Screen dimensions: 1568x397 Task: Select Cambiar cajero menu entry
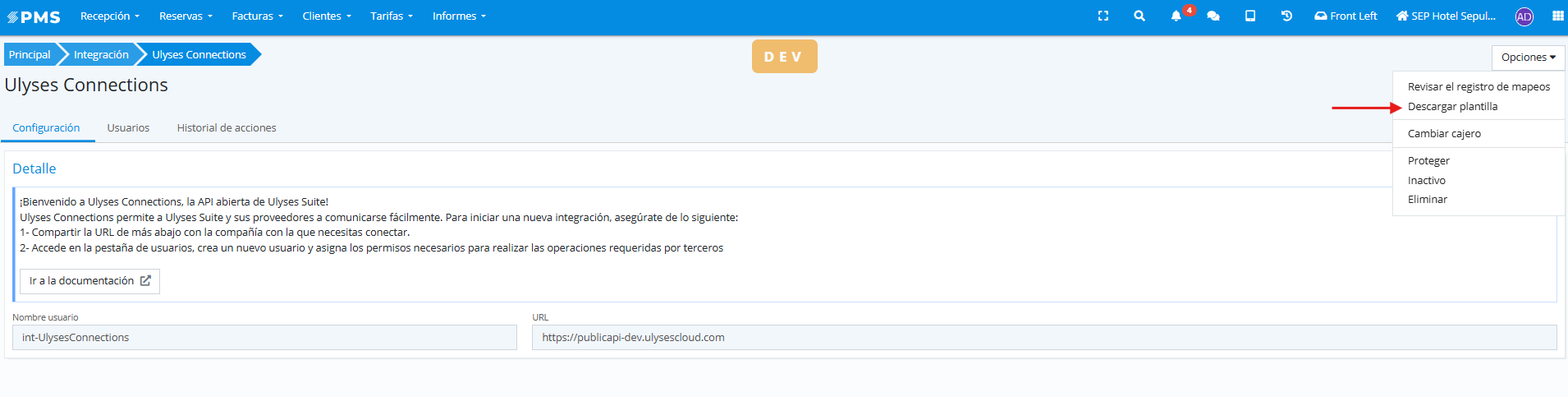[x=1444, y=134]
